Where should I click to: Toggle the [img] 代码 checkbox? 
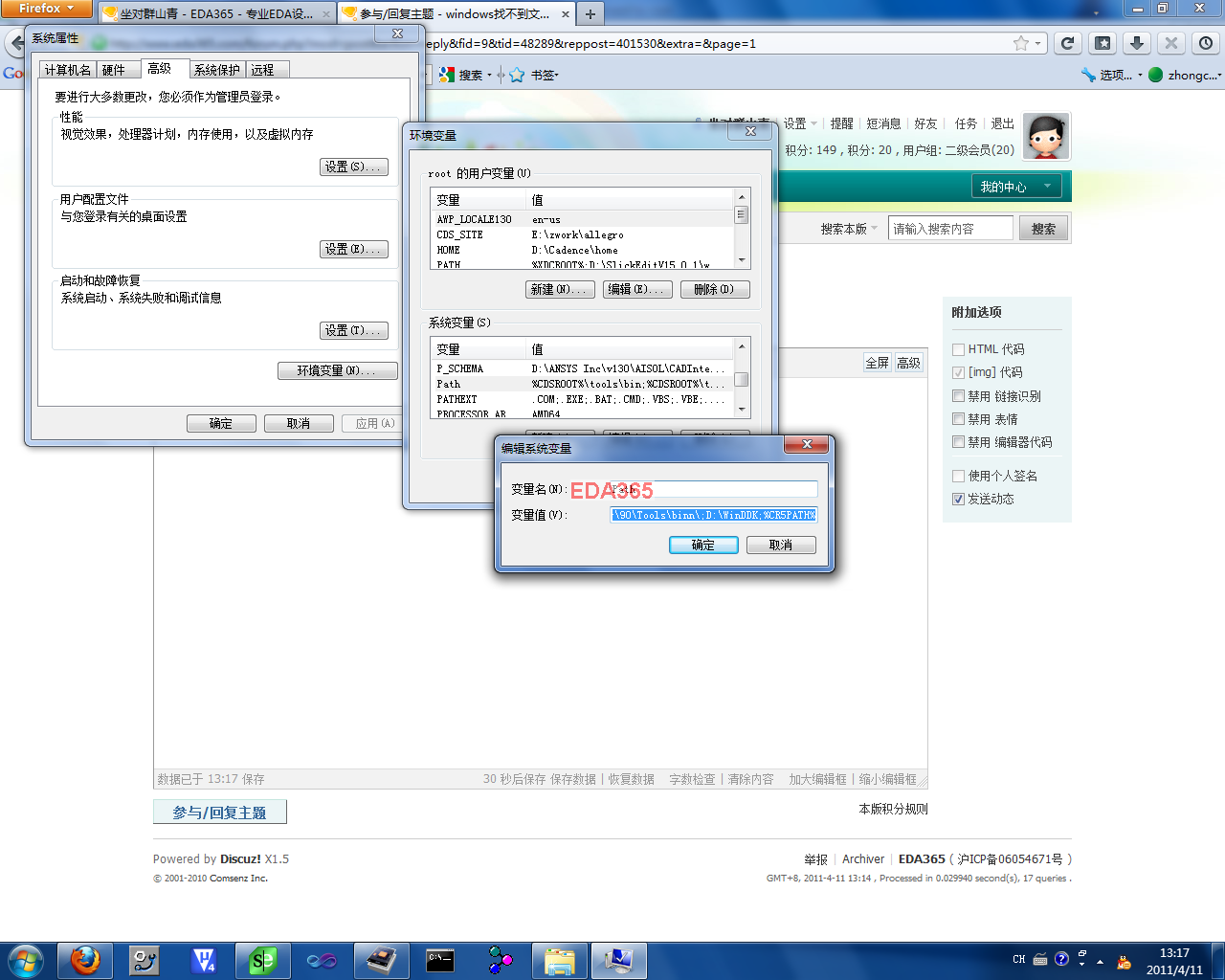(x=958, y=372)
